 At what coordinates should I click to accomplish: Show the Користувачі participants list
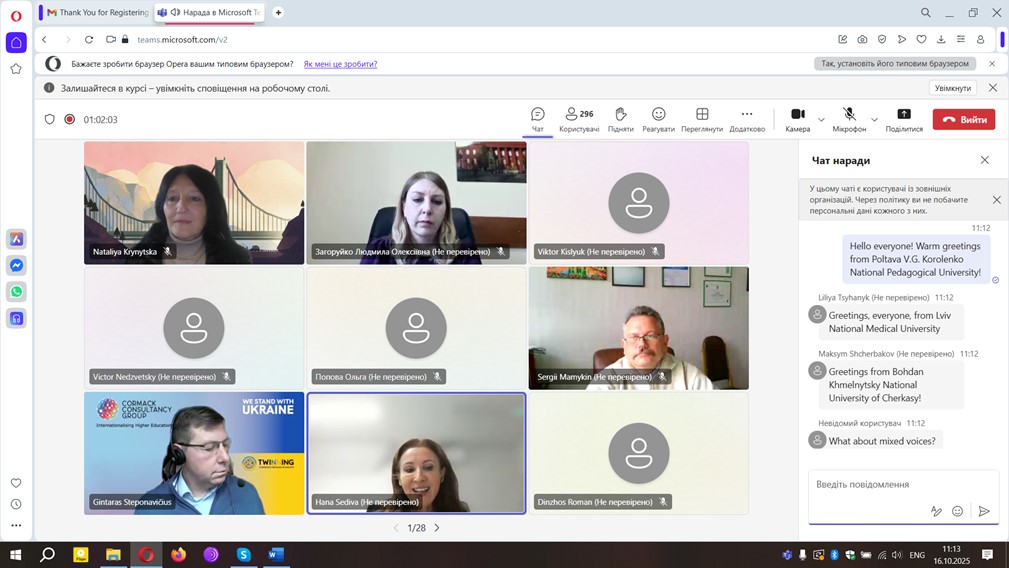click(579, 119)
